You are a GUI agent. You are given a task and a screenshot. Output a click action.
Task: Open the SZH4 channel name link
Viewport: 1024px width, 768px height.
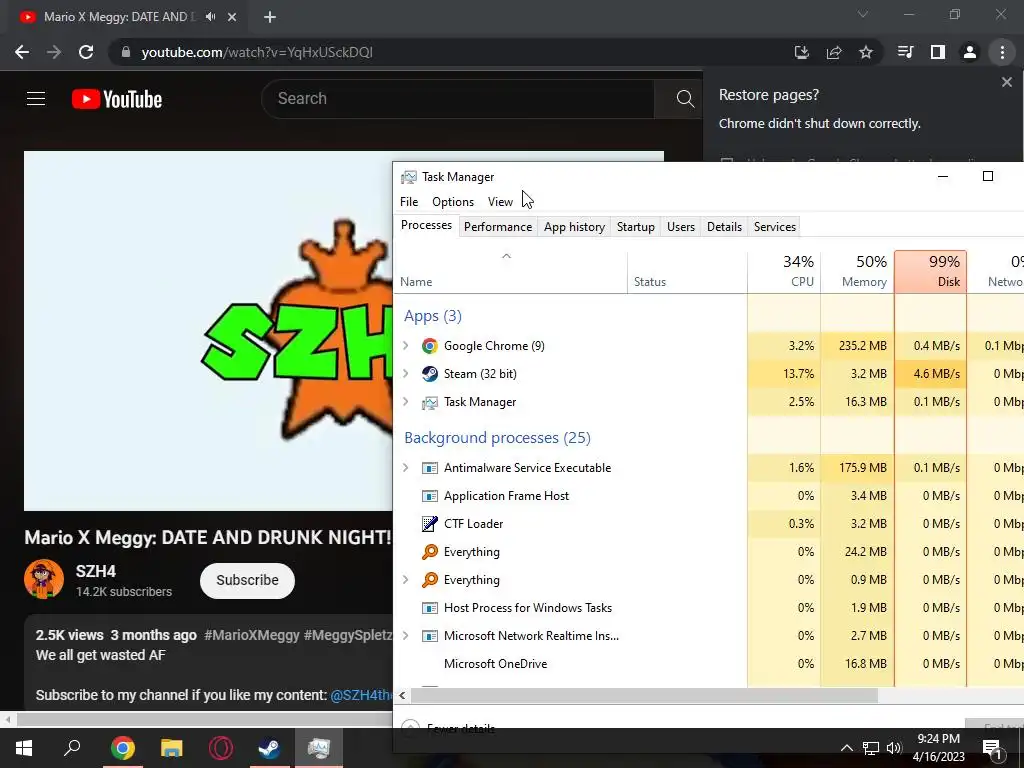pos(96,571)
